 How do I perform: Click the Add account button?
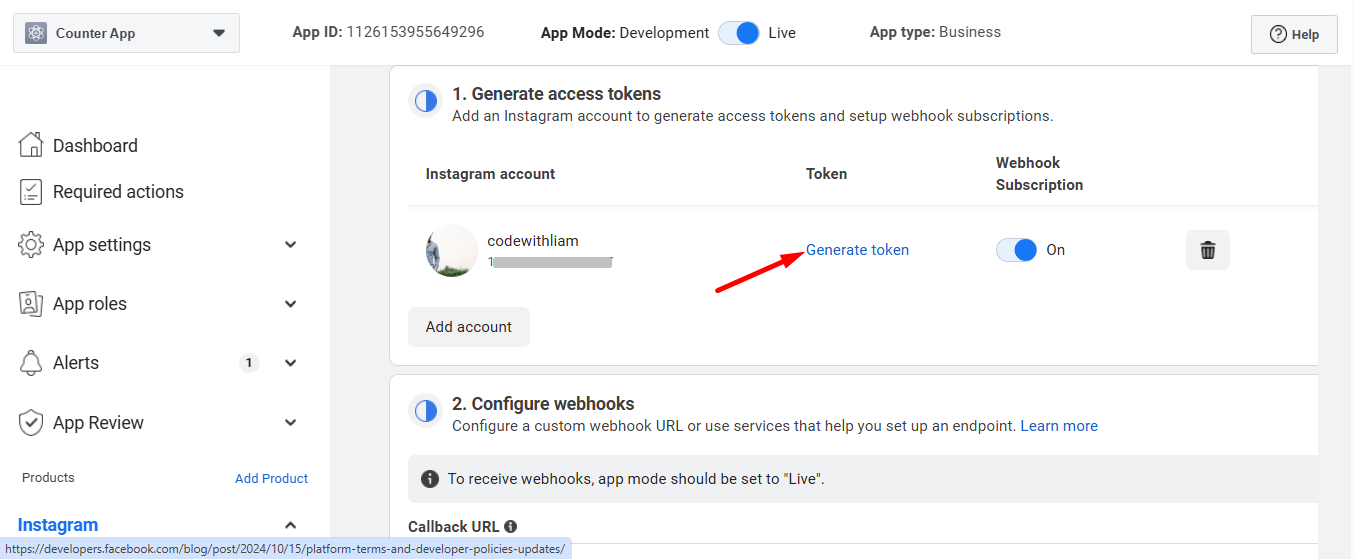click(469, 327)
